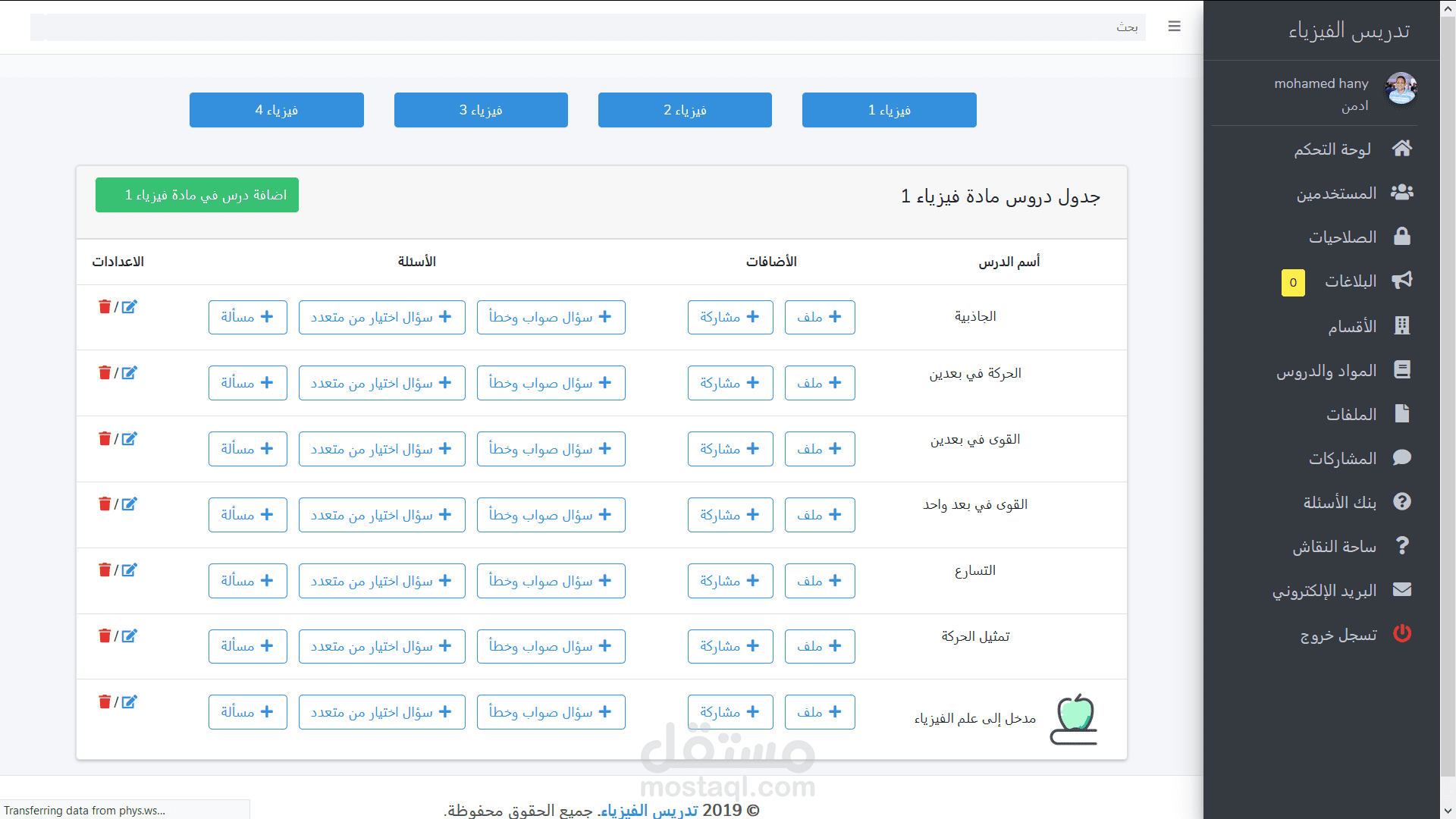Switch to فيزياء 2 tab
Screen dimensions: 1456x819
[685, 110]
